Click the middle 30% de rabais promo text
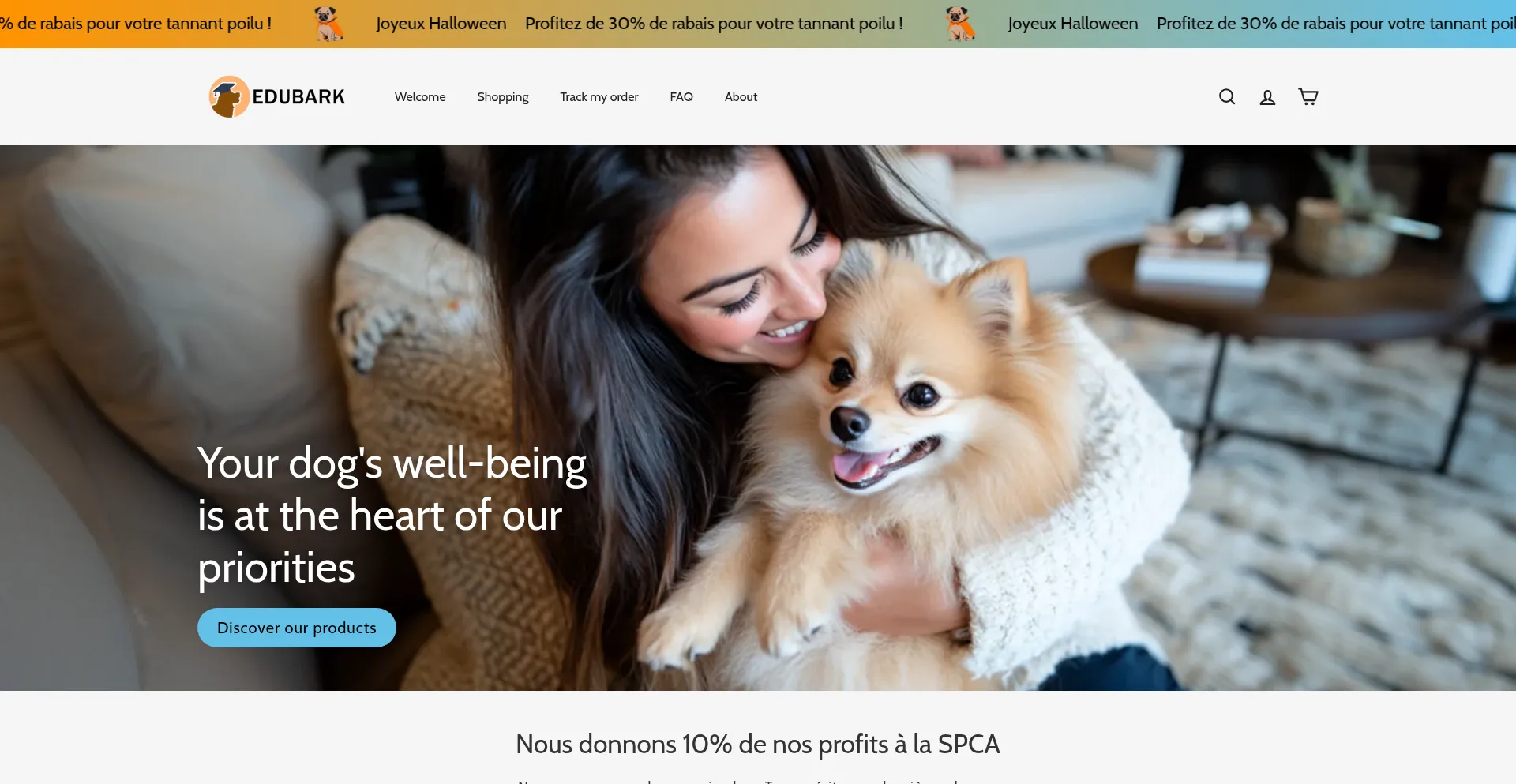The width and height of the screenshot is (1516, 784). (x=714, y=24)
